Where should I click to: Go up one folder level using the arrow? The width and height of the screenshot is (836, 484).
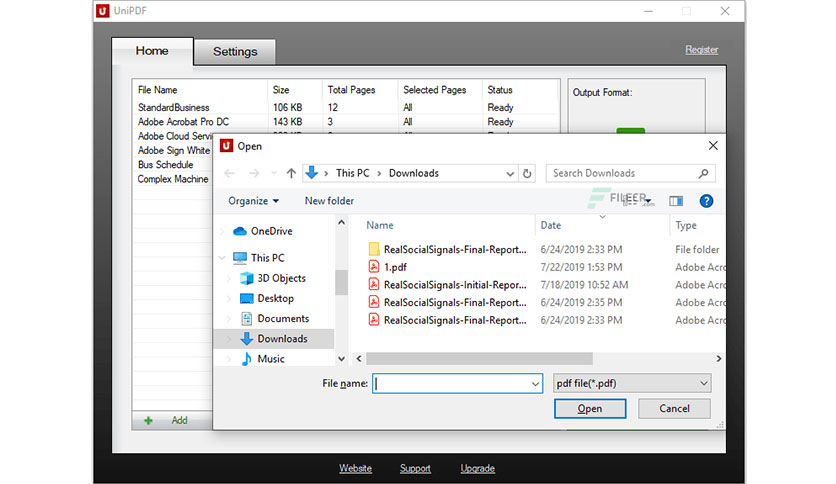(291, 173)
